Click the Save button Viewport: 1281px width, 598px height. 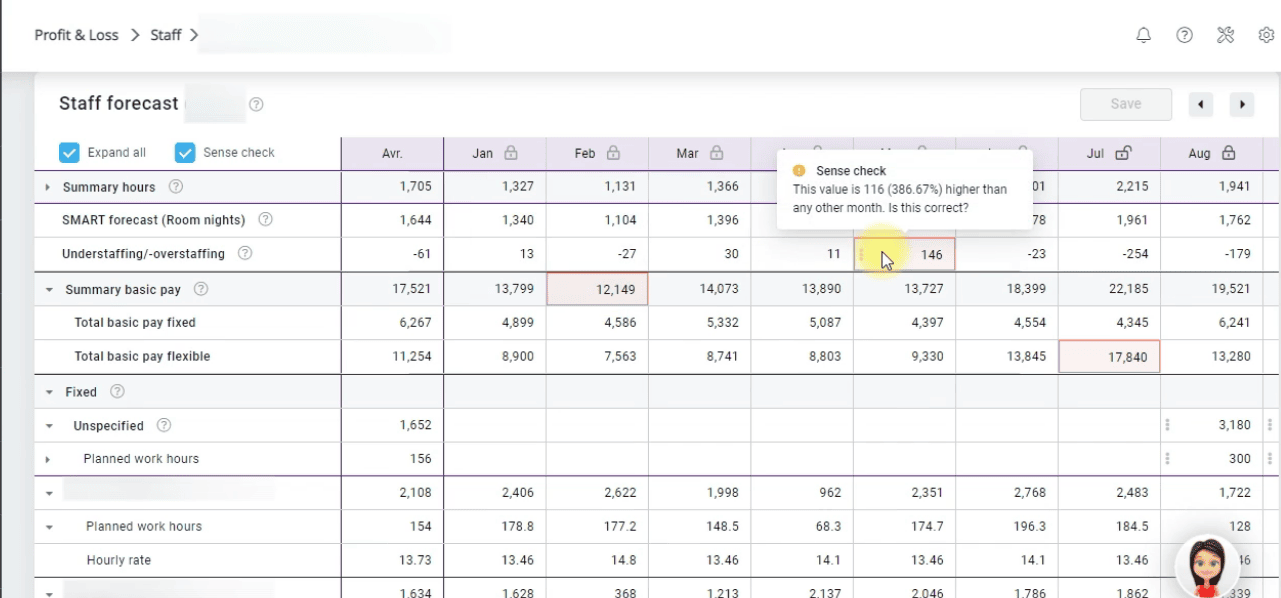1125,104
